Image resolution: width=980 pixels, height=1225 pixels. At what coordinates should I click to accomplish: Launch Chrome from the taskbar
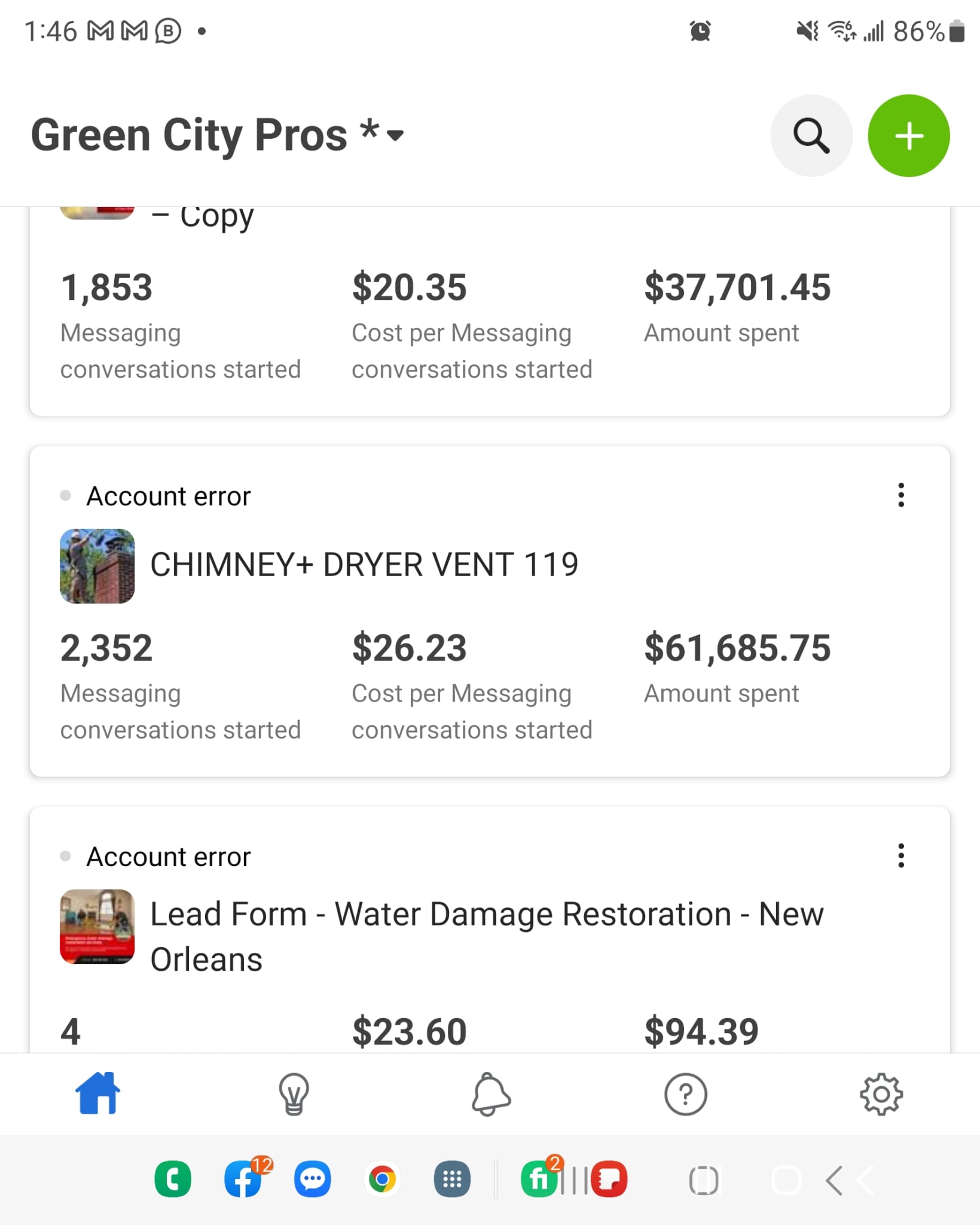(382, 1180)
